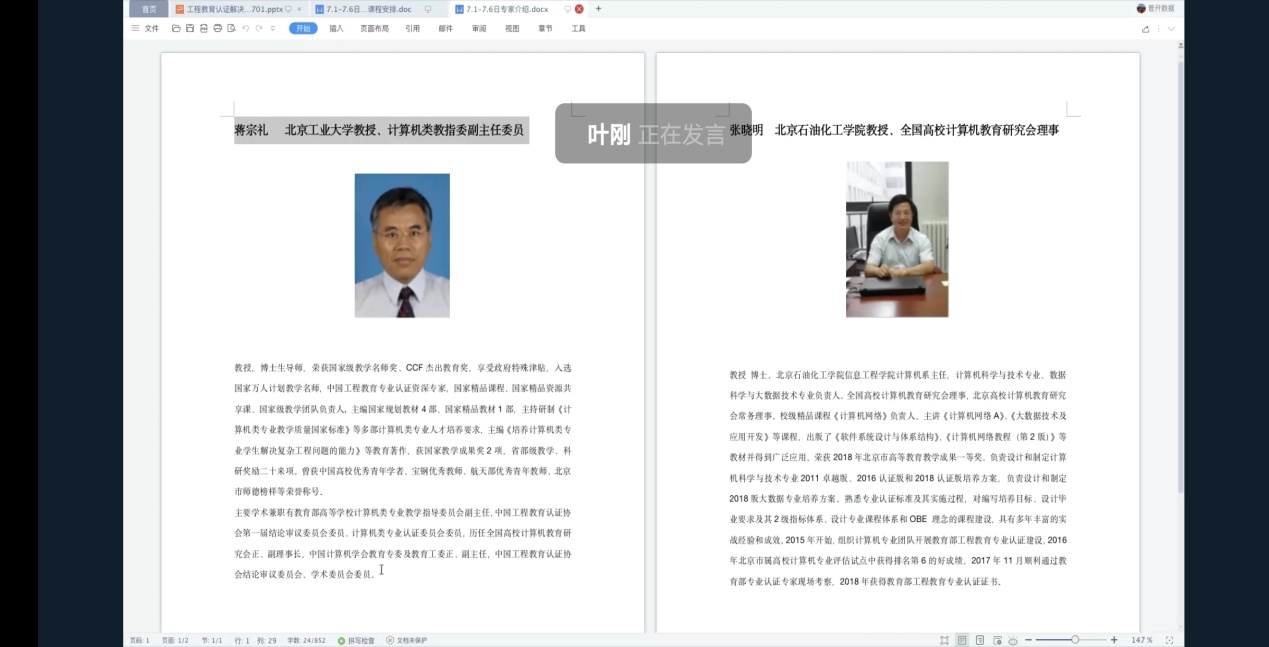Screen dimensions: 1269x647
Task: Click the zoom in plus icon
Action: coord(1114,640)
